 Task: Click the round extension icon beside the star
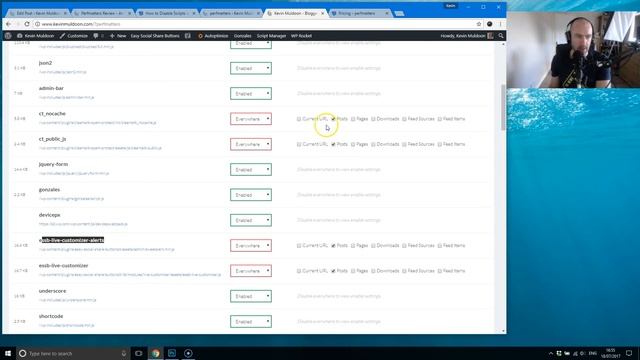tap(489, 24)
